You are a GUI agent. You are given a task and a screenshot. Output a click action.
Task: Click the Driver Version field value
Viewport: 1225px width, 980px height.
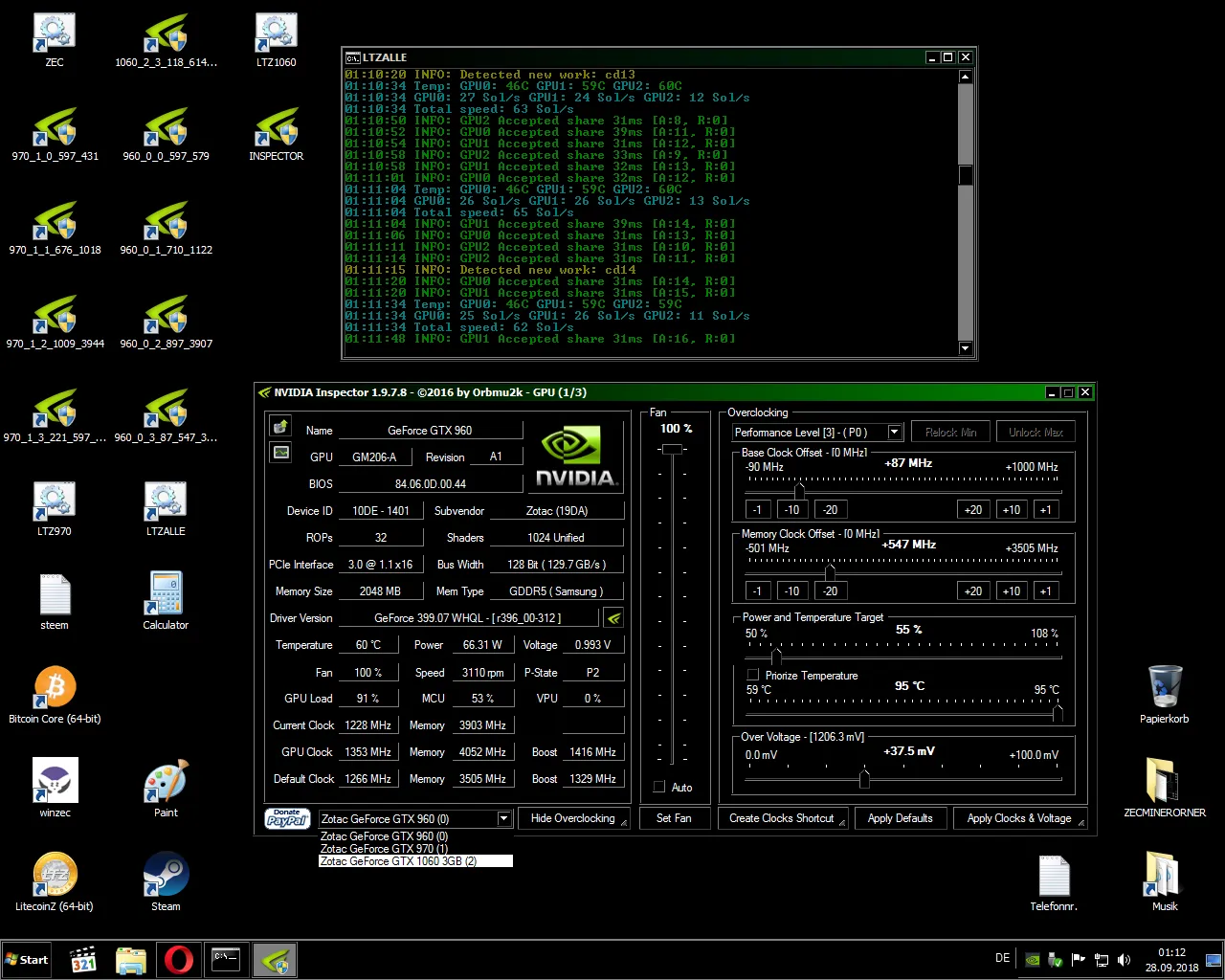[468, 618]
